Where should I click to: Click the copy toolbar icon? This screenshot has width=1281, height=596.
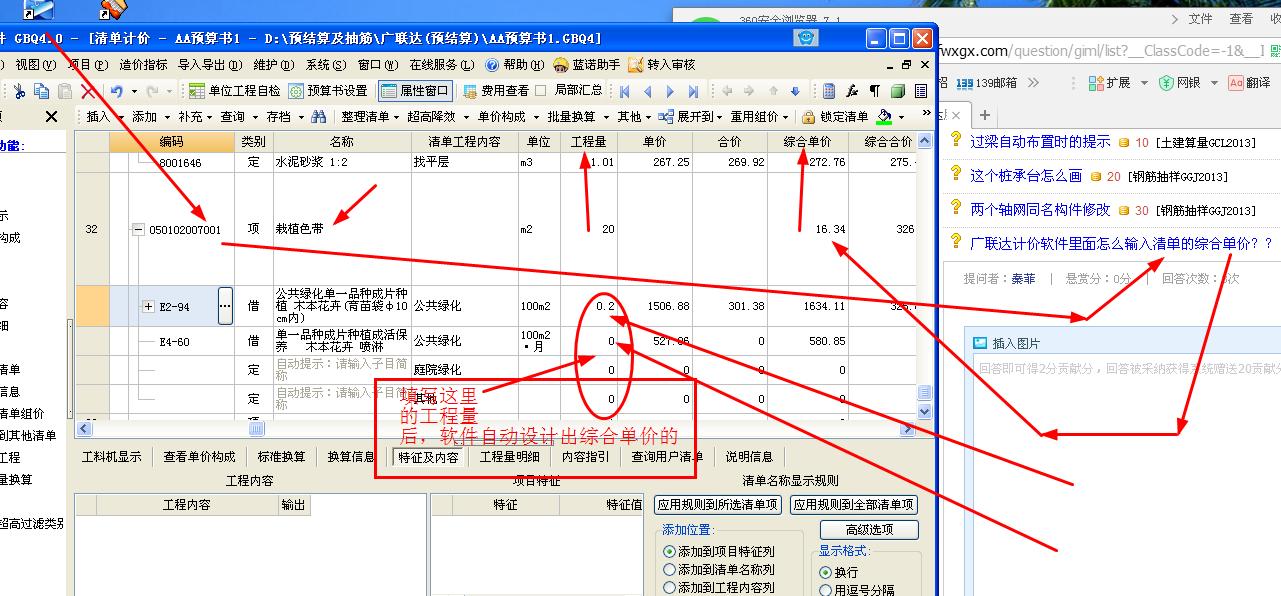42,91
